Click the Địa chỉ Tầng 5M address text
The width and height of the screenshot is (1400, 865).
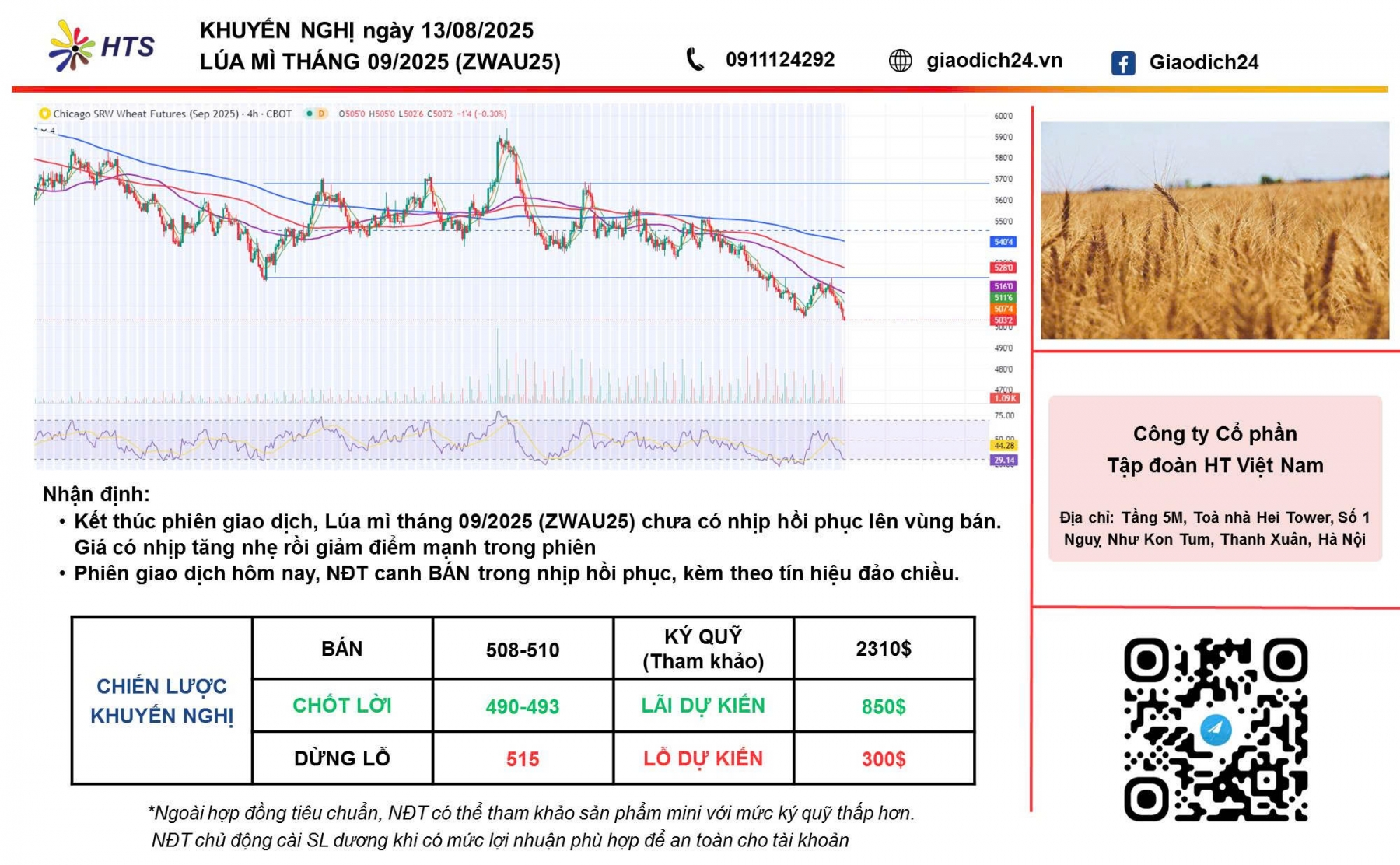pos(1215,528)
